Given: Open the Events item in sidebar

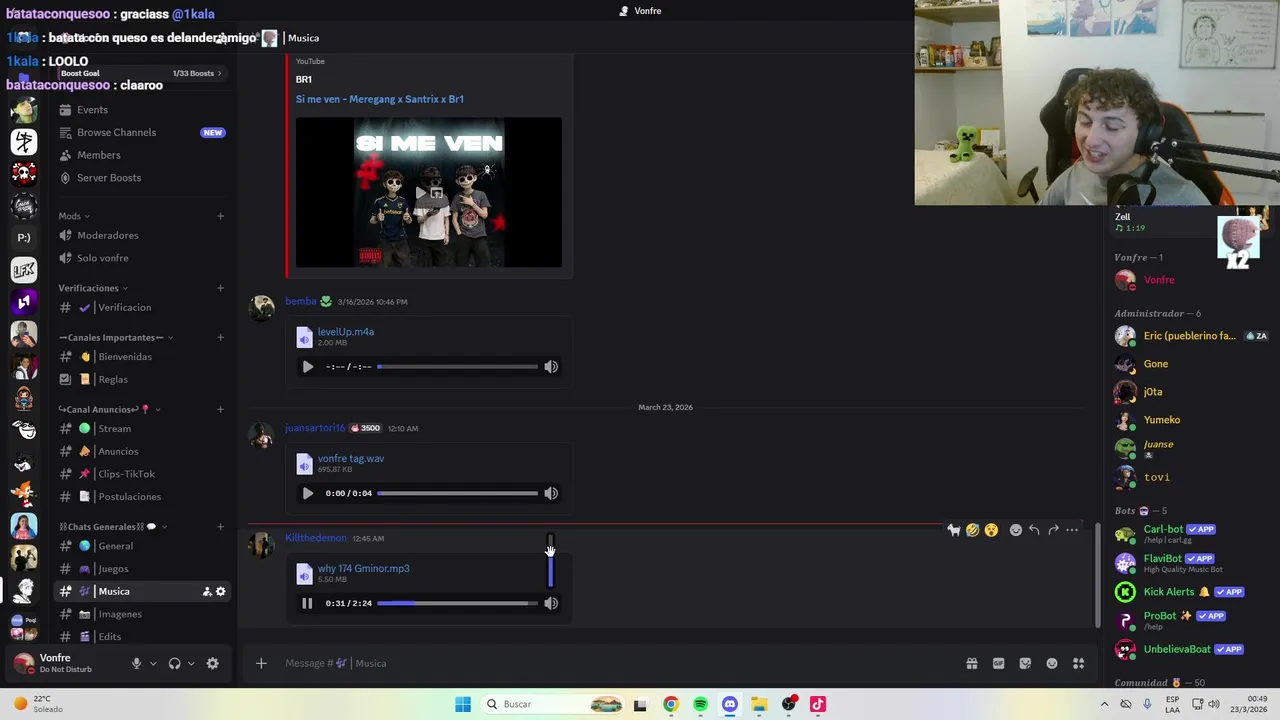Looking at the screenshot, I should 142,109.
